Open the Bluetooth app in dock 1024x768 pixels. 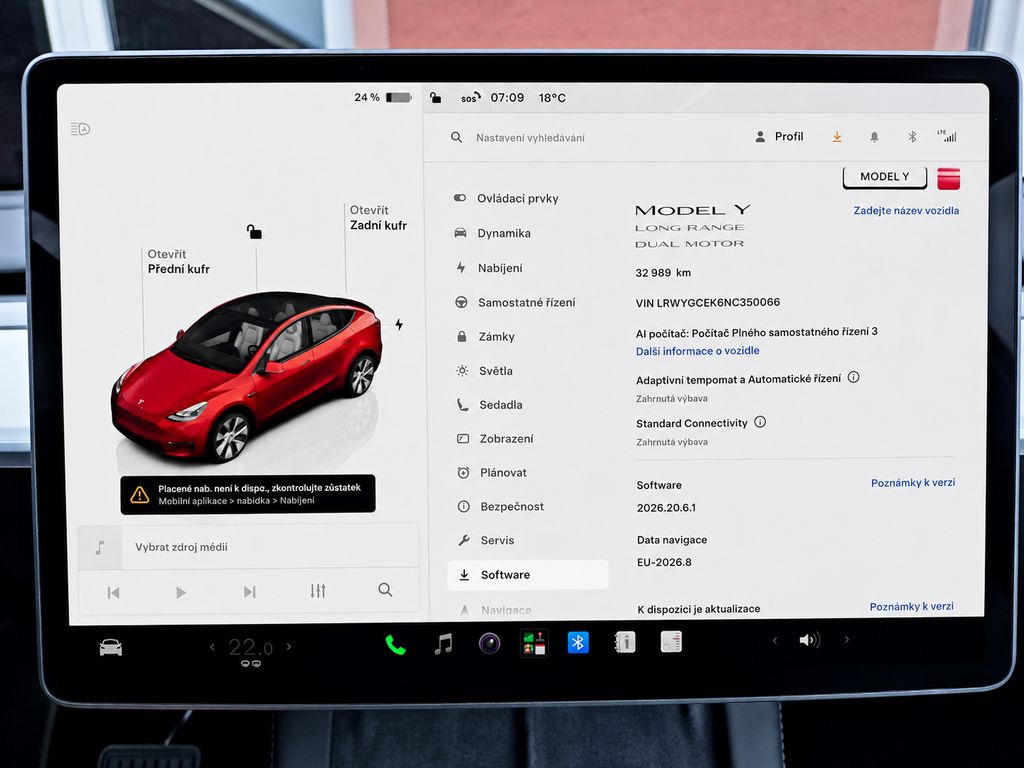(x=578, y=643)
